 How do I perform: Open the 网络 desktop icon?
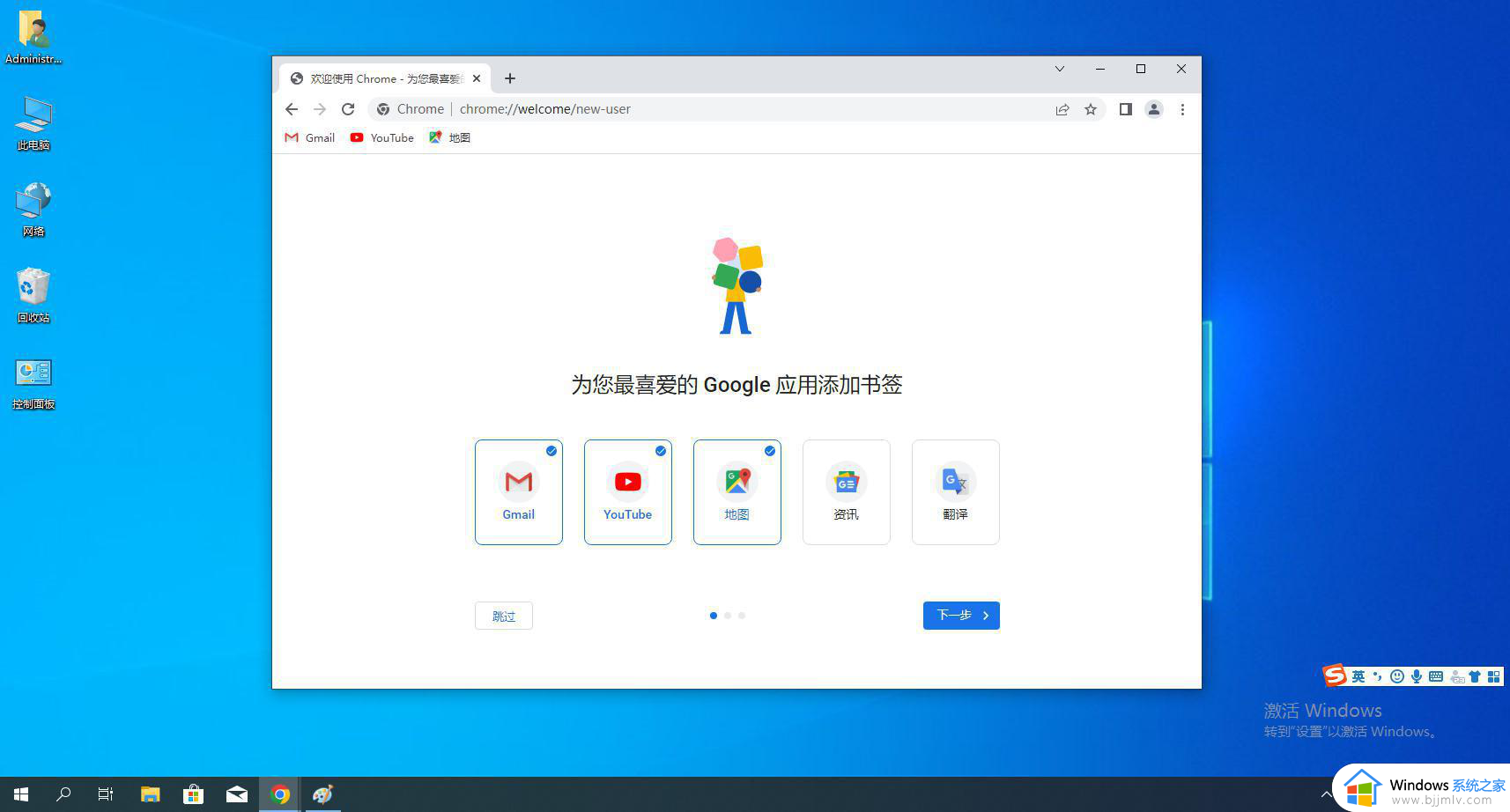pyautogui.click(x=33, y=210)
